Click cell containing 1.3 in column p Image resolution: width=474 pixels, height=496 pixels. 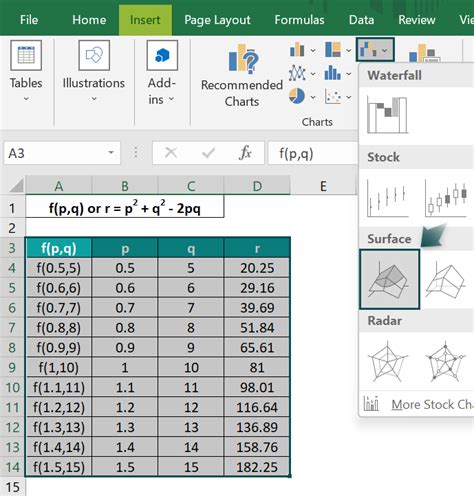pos(125,427)
